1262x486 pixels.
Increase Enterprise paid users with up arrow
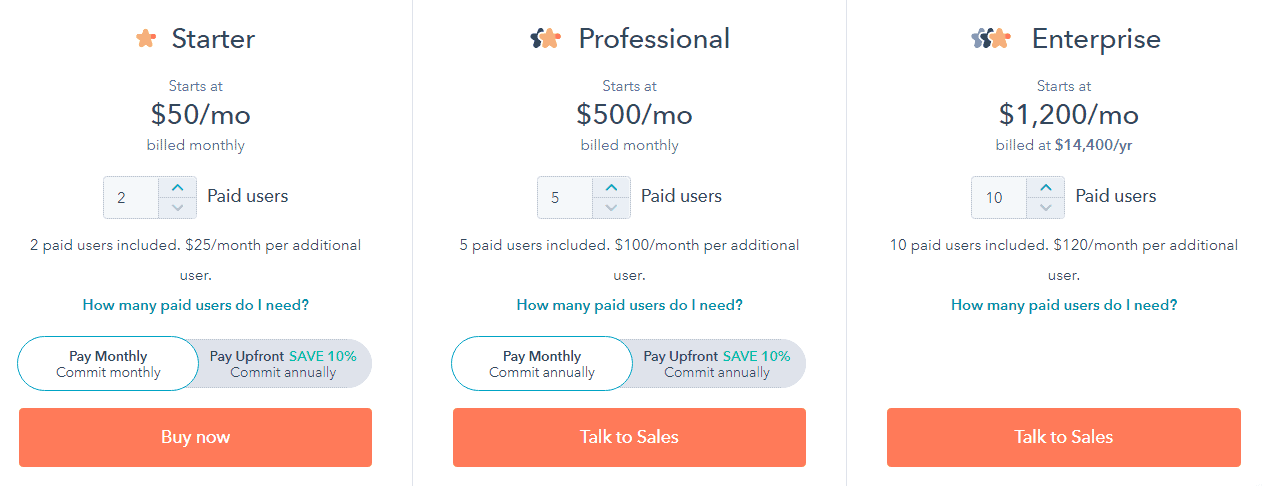coord(1045,187)
